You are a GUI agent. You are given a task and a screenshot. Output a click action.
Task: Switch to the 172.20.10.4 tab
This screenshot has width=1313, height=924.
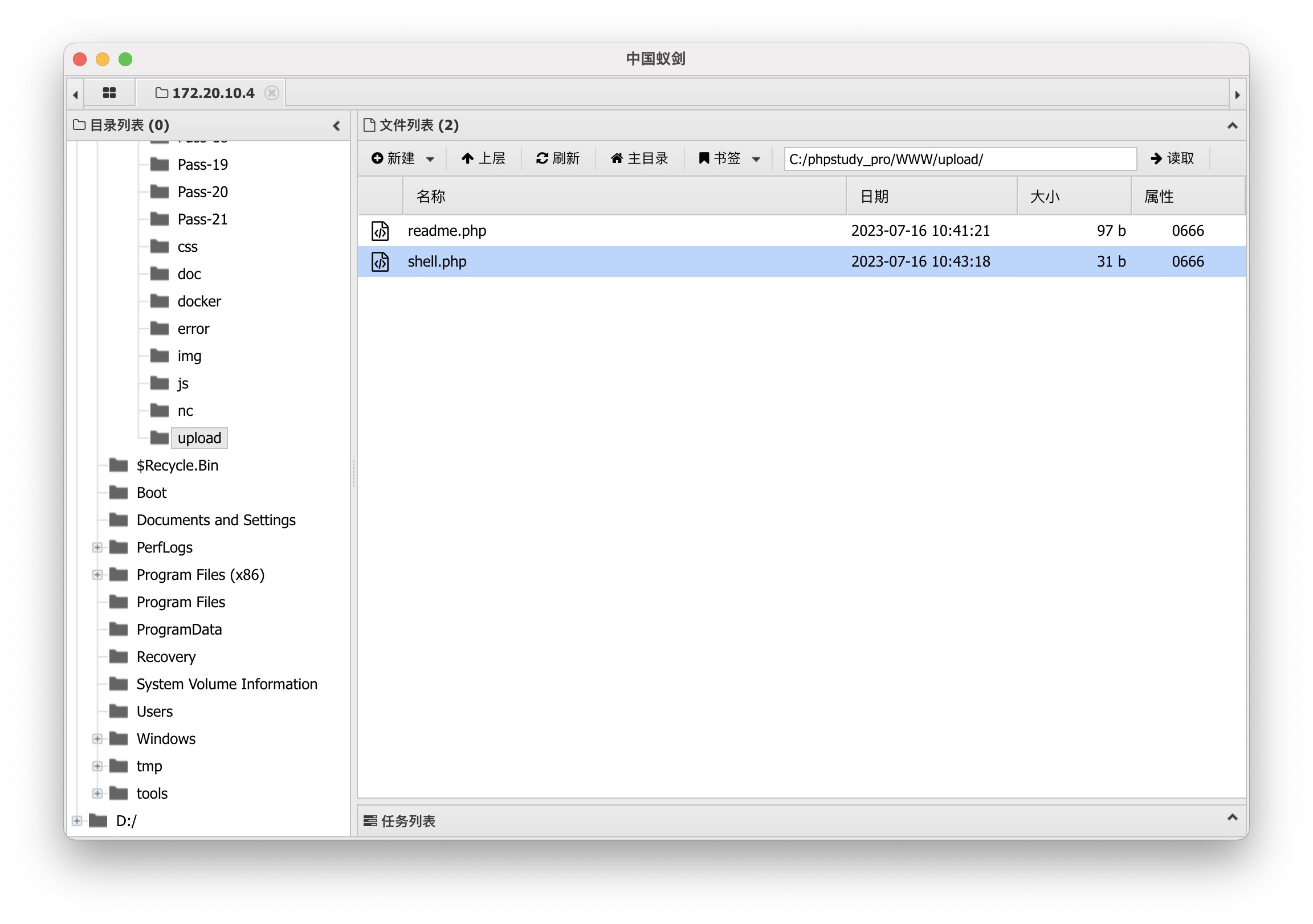click(x=213, y=93)
